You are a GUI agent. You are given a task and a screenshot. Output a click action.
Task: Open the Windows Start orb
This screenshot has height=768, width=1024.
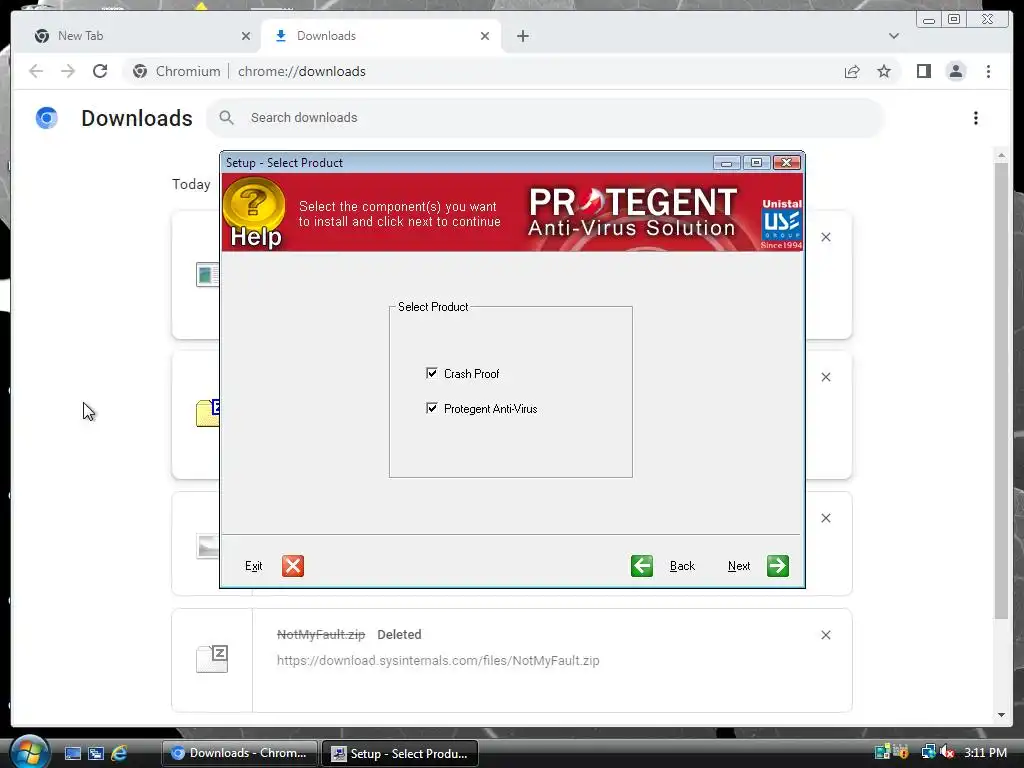click(x=29, y=752)
